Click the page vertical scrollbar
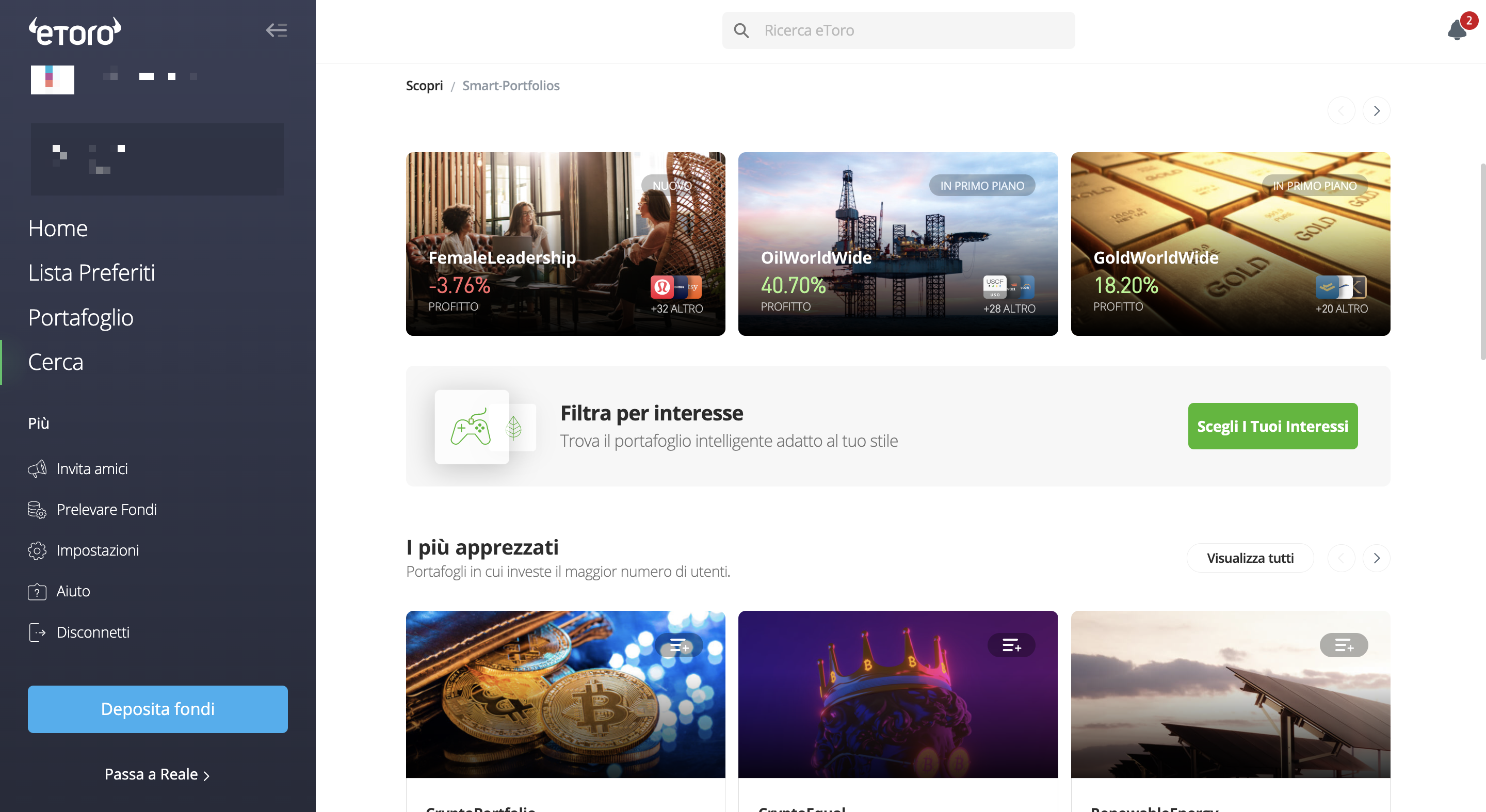1486x812 pixels. (x=1482, y=261)
